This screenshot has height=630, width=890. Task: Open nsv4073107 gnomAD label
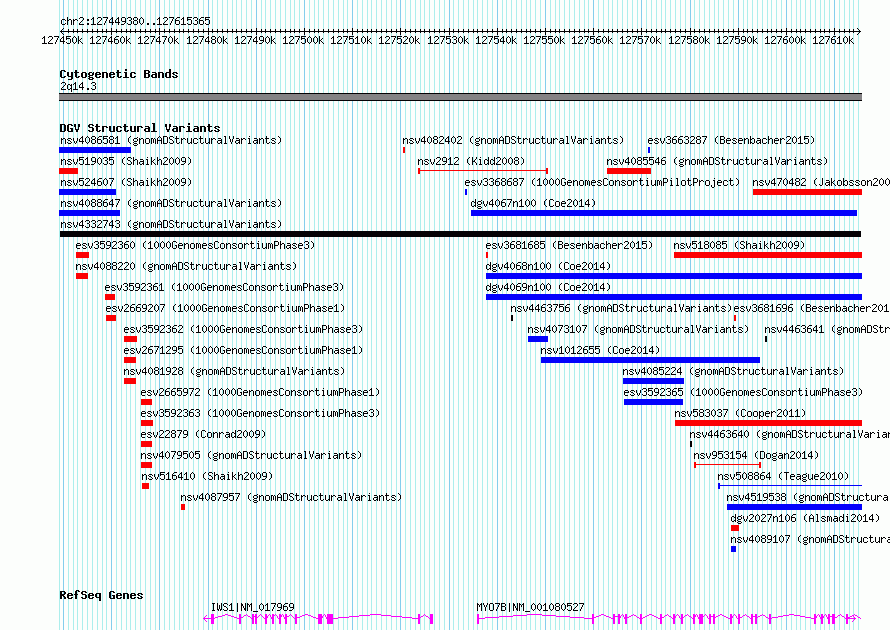[x=638, y=329]
